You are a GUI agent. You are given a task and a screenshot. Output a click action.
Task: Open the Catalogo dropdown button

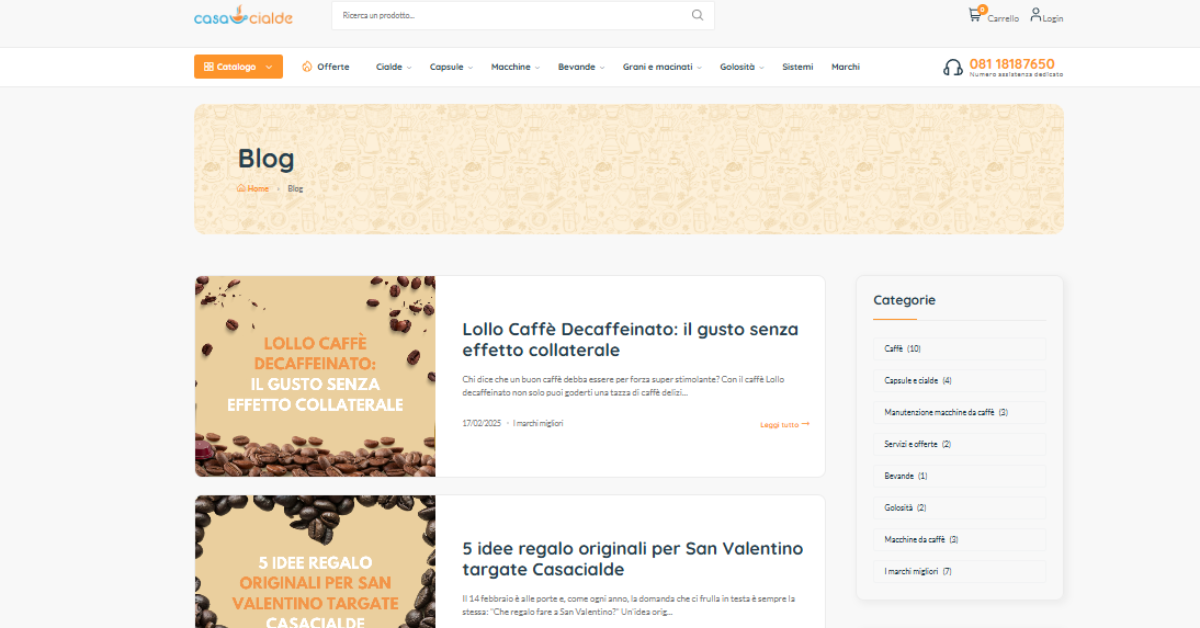pos(238,66)
